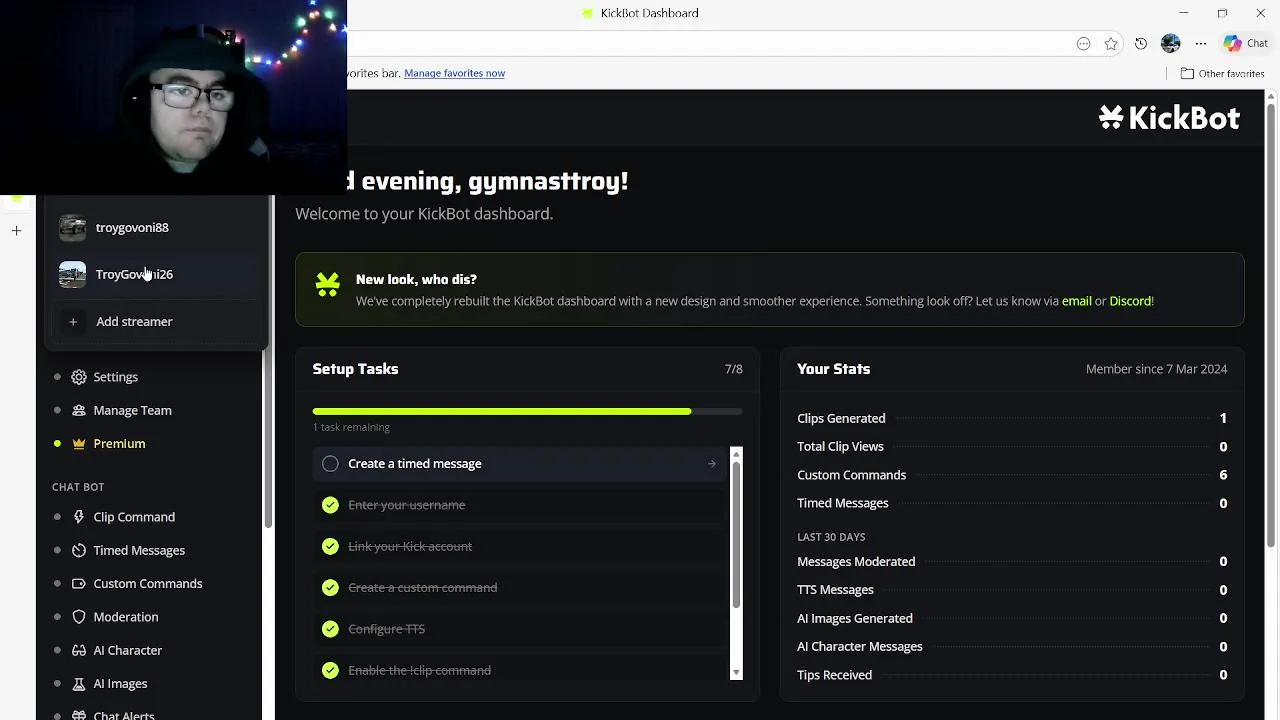
Task: Click troygovoni88 avatar thumbnail
Action: click(x=72, y=228)
